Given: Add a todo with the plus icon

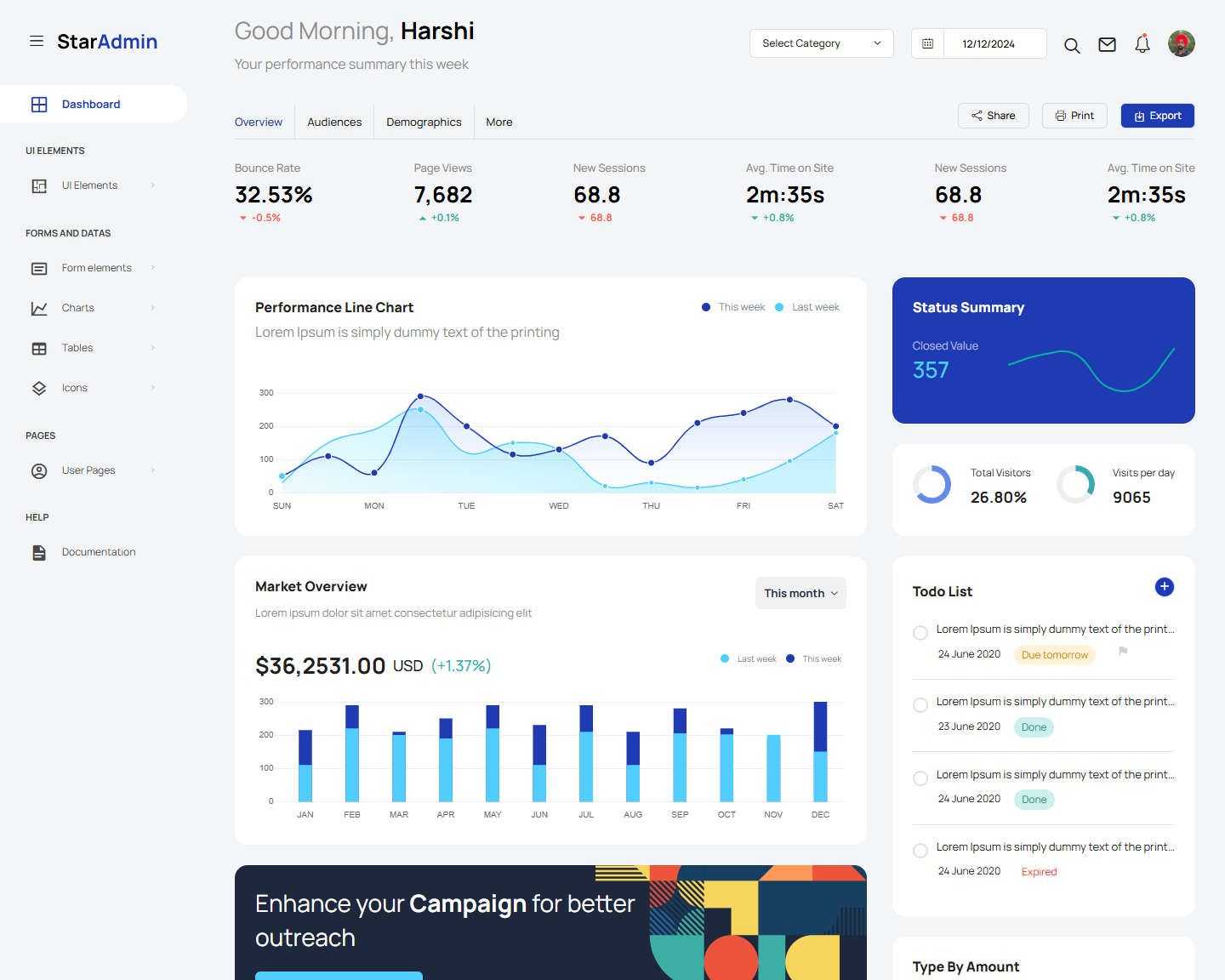Looking at the screenshot, I should (1164, 587).
